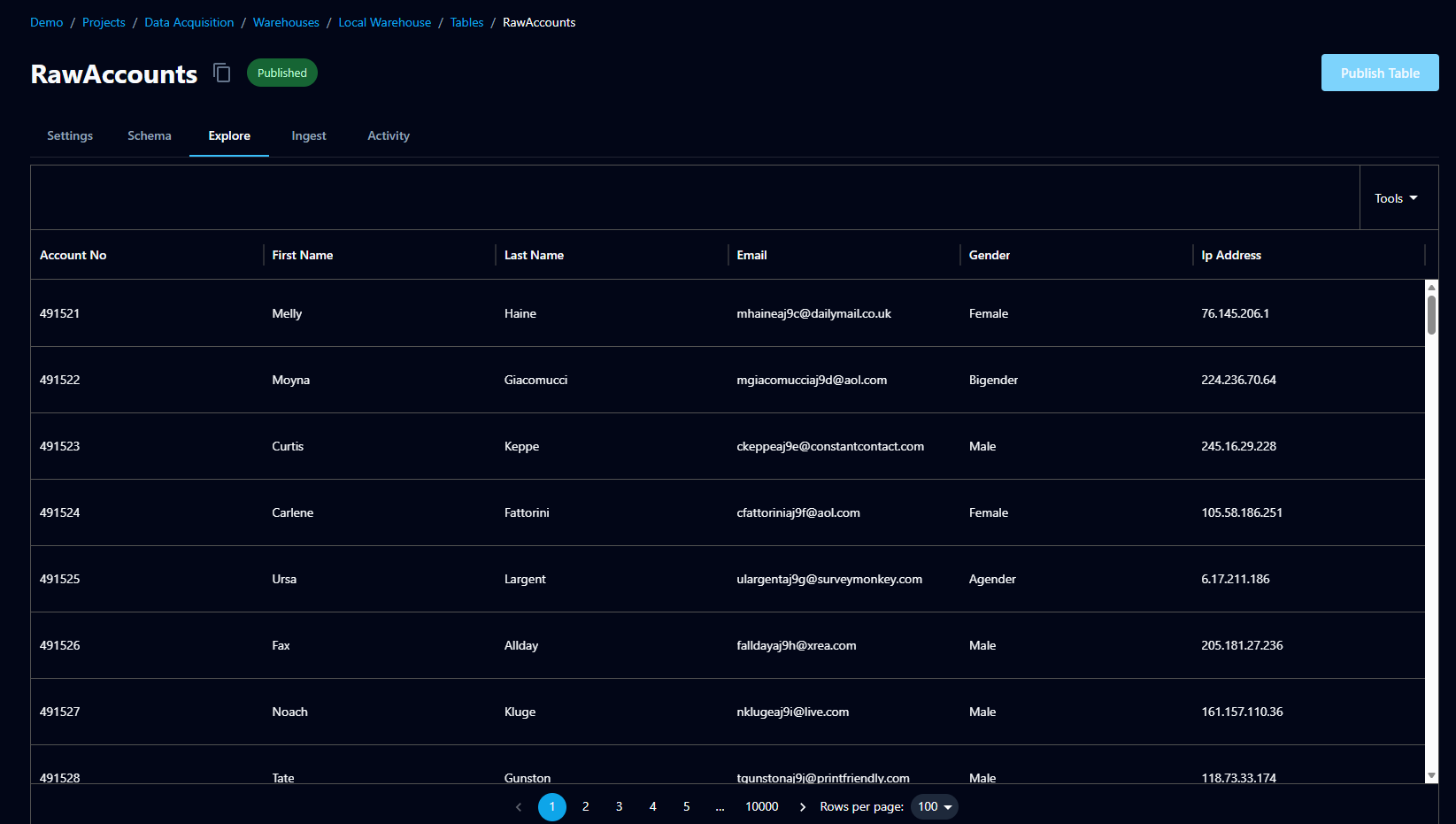Go to the previous page arrow

pos(519,807)
